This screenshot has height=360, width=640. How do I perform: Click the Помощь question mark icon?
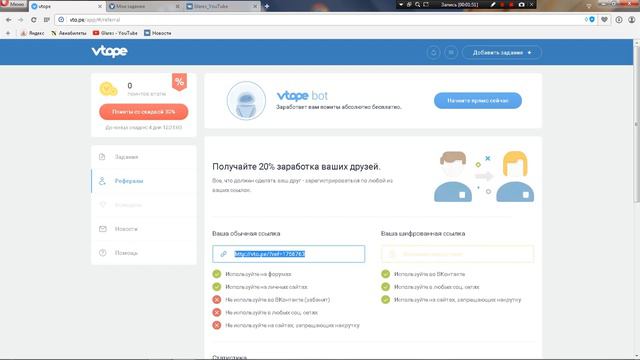(x=102, y=253)
